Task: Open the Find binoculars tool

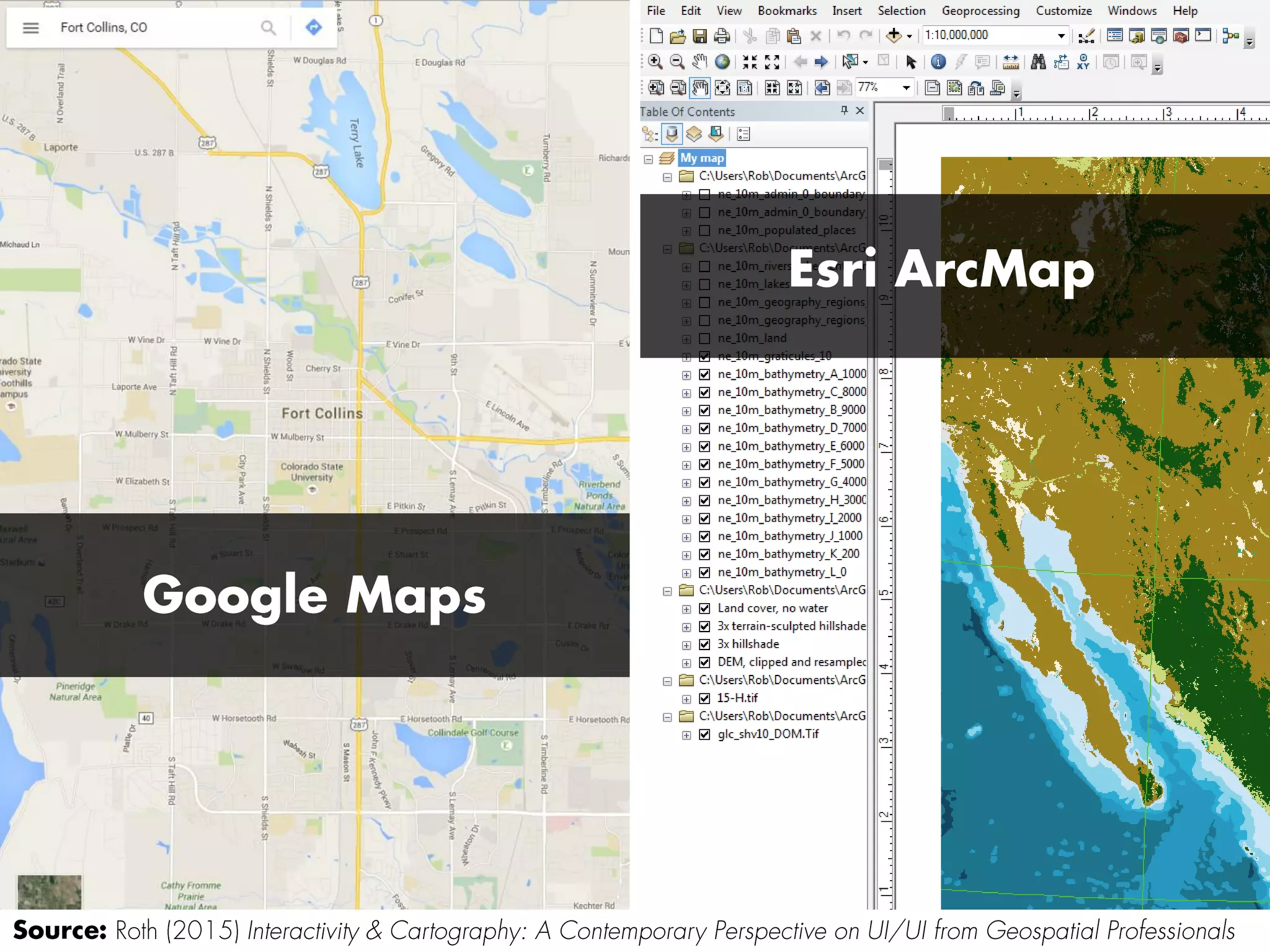Action: click(x=1038, y=61)
